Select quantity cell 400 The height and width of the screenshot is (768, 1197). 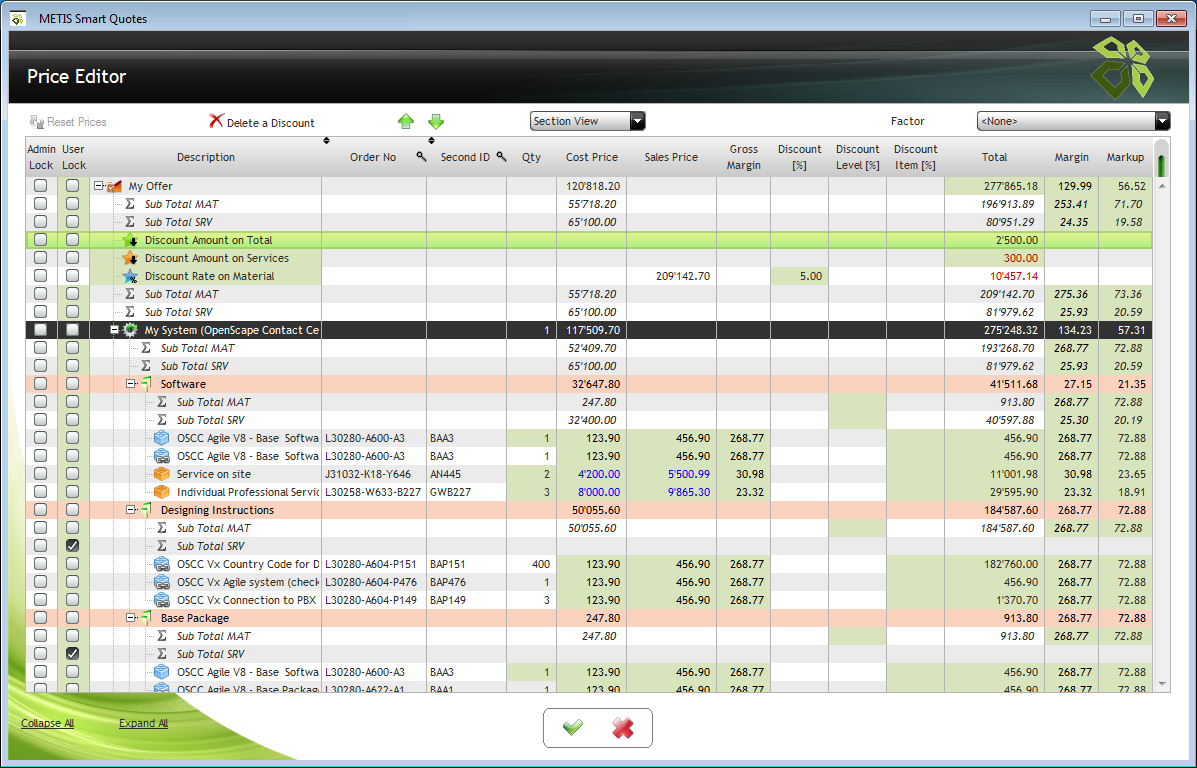point(531,564)
